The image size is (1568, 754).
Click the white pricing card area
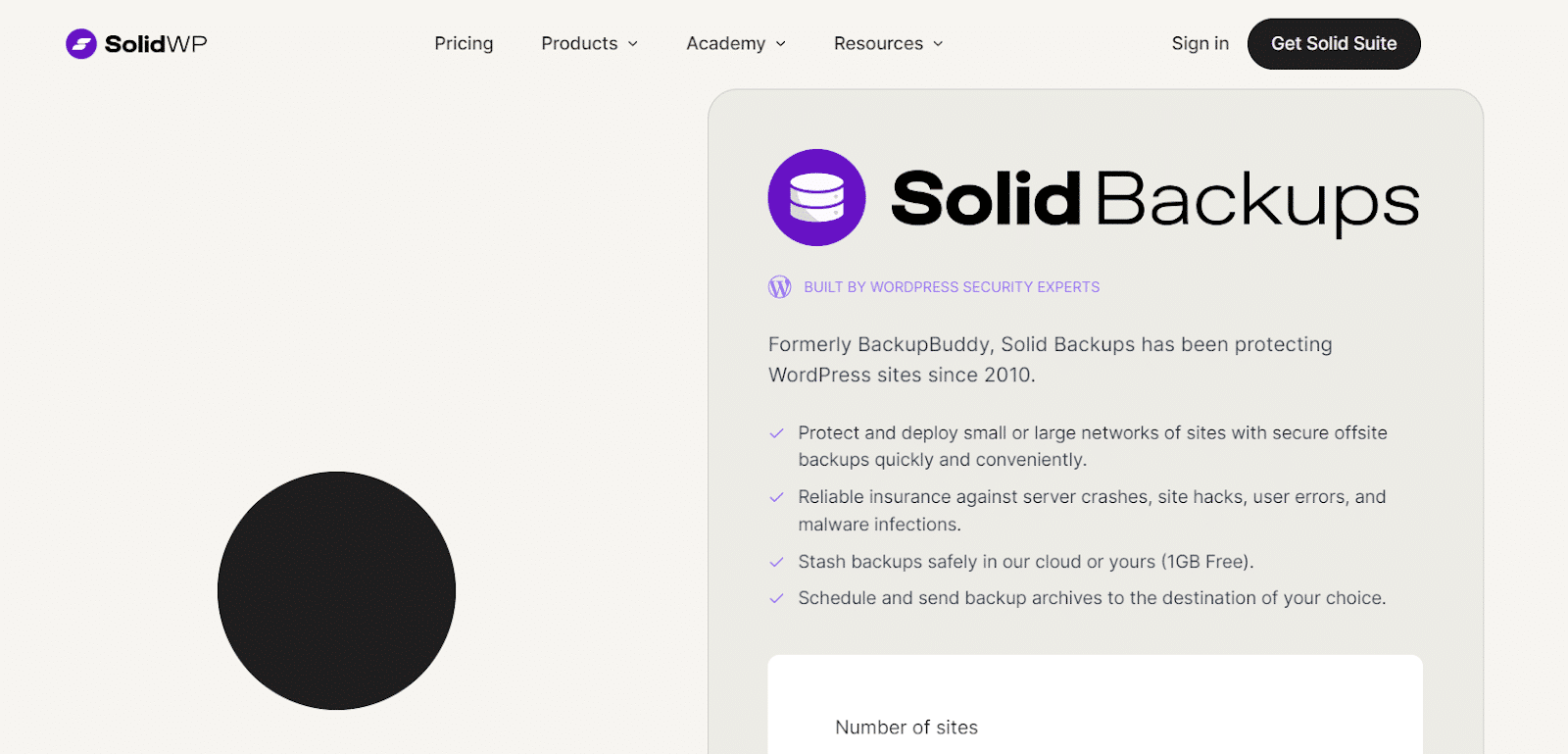[x=1095, y=686]
